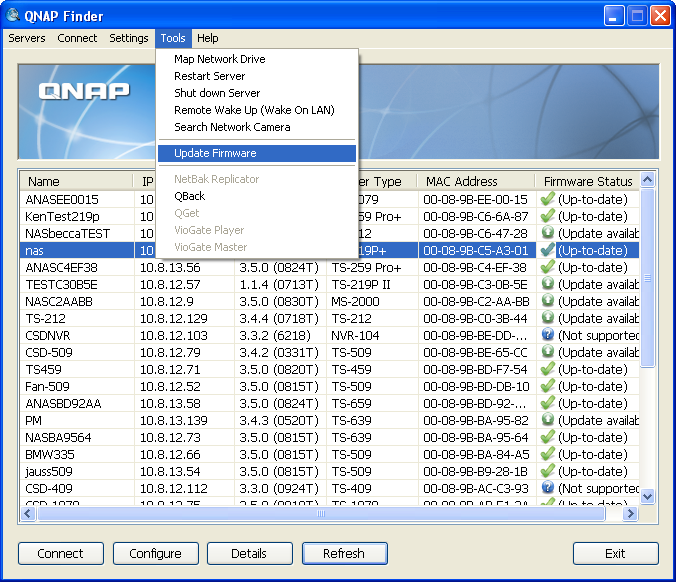Click the update available icon for NASbeccaTEST
This screenshot has height=582, width=676.
coord(547,232)
